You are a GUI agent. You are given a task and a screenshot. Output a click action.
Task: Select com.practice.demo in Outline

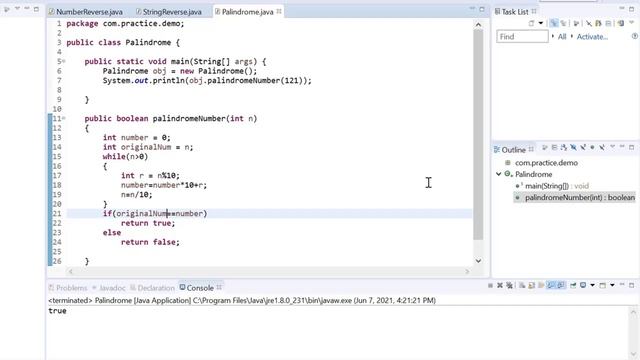(x=546, y=163)
